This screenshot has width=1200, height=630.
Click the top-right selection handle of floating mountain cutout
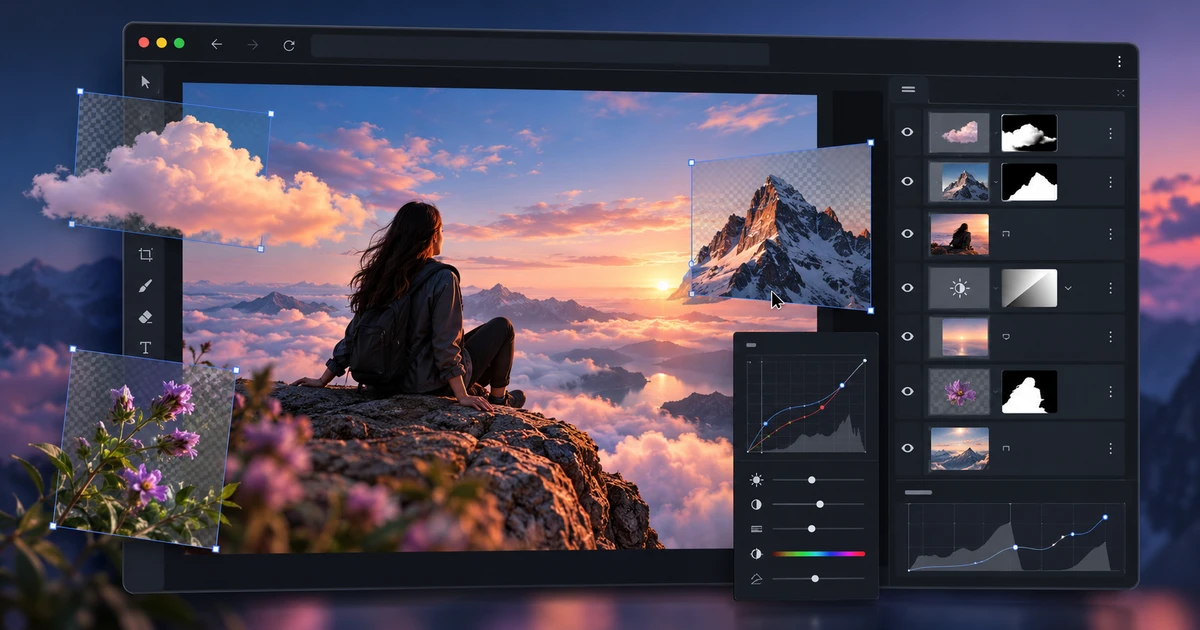tap(870, 143)
